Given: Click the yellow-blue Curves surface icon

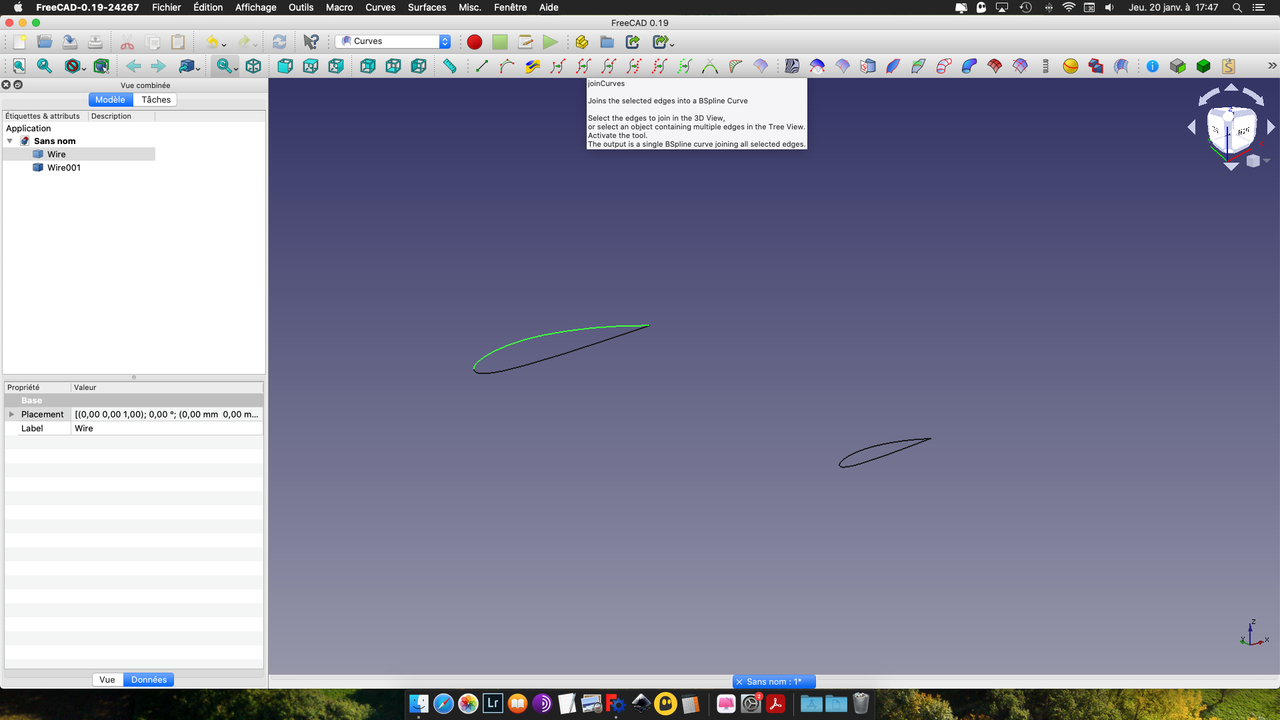Looking at the screenshot, I should [x=532, y=66].
